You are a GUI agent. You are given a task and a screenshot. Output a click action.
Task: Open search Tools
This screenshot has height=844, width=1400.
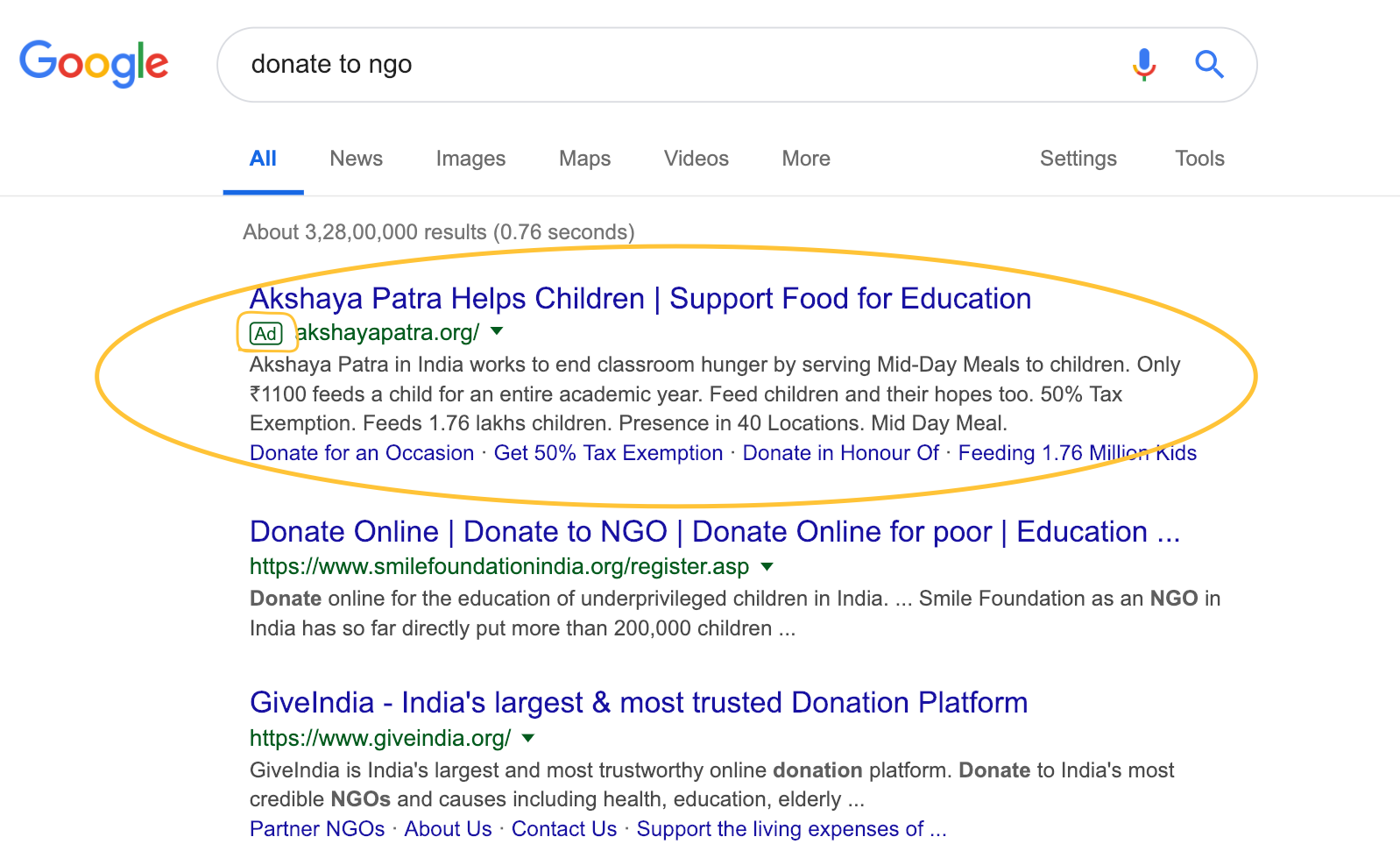click(1199, 159)
